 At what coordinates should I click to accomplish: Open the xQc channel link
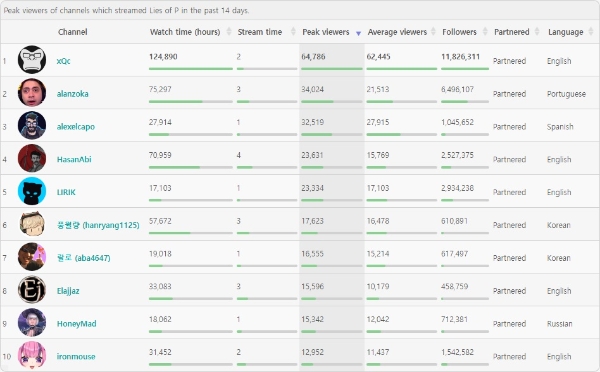click(x=64, y=61)
